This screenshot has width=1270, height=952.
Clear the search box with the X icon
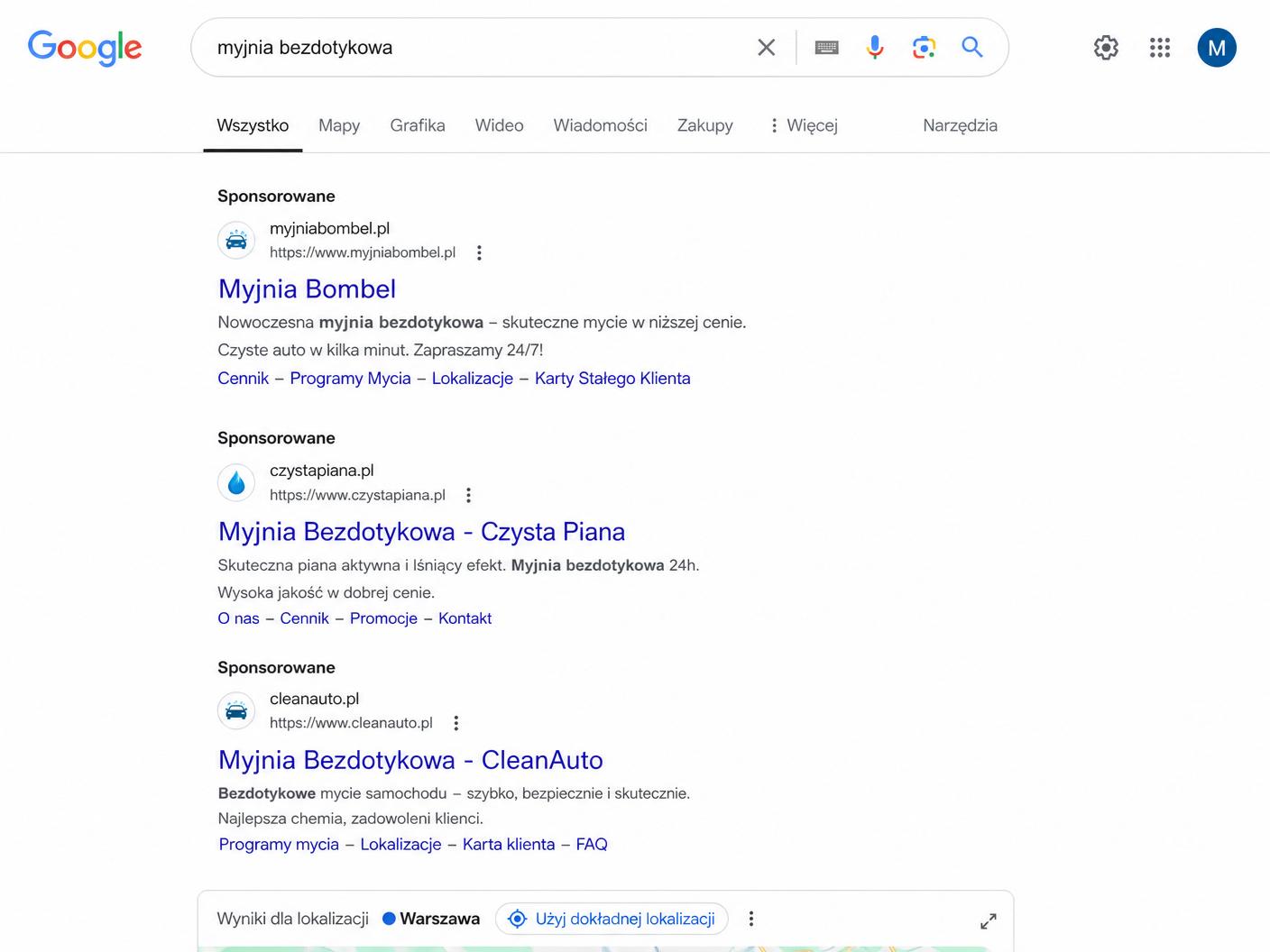tap(766, 47)
